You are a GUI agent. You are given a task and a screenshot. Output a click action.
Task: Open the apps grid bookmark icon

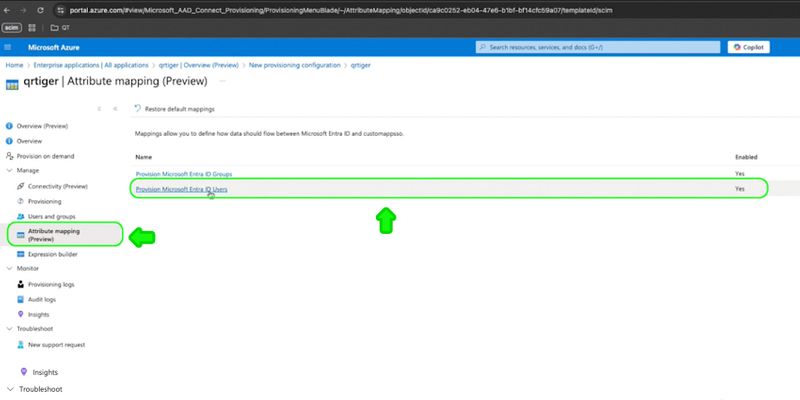pyautogui.click(x=32, y=28)
